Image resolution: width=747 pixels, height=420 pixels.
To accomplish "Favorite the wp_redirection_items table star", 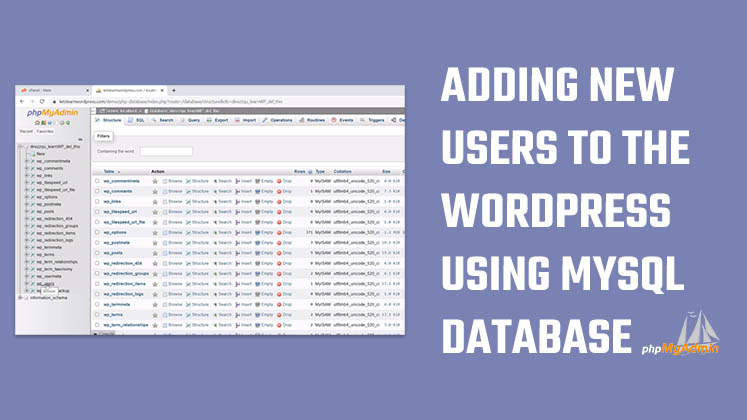I will coord(155,284).
